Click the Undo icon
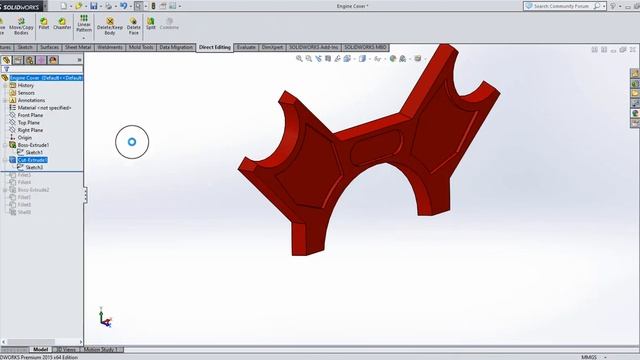 pyautogui.click(x=123, y=6)
